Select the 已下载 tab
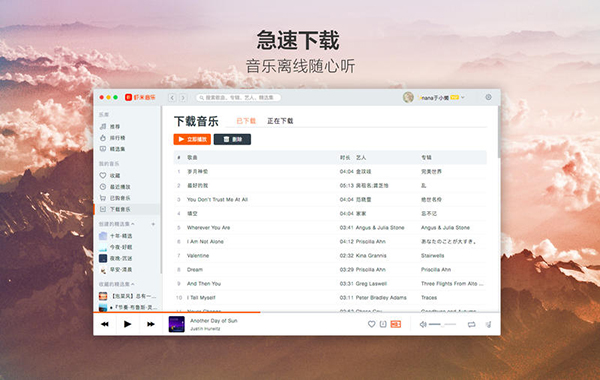This screenshot has height=380, width=600. point(246,121)
